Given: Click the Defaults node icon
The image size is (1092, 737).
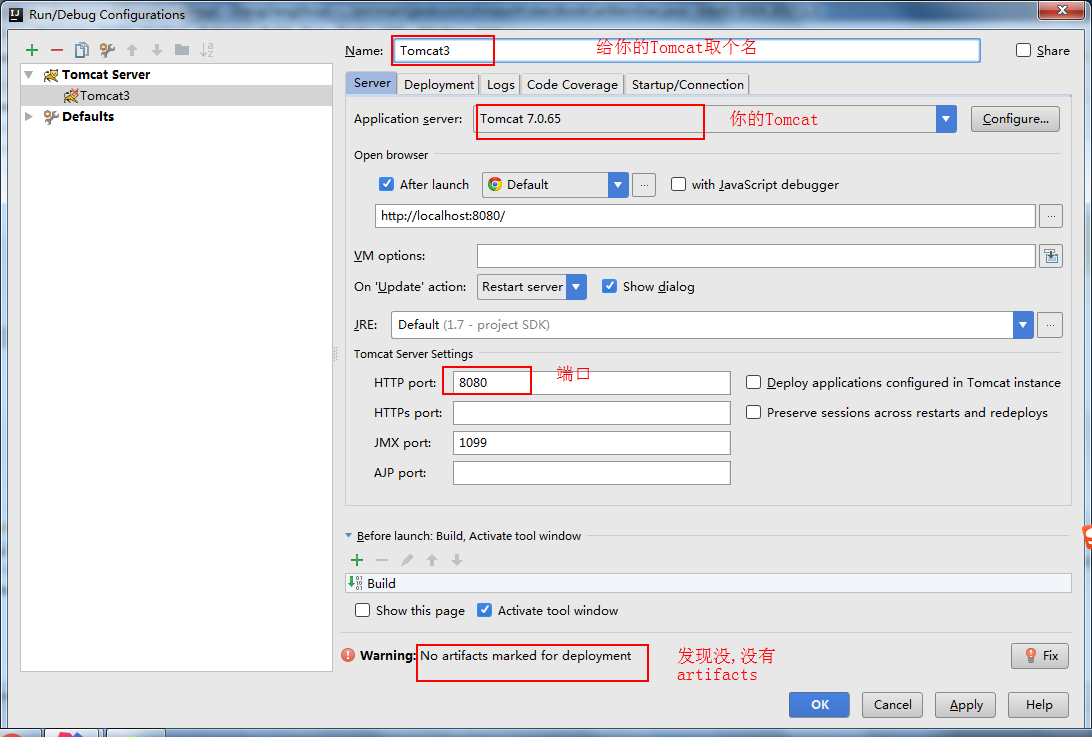Looking at the screenshot, I should tap(51, 117).
